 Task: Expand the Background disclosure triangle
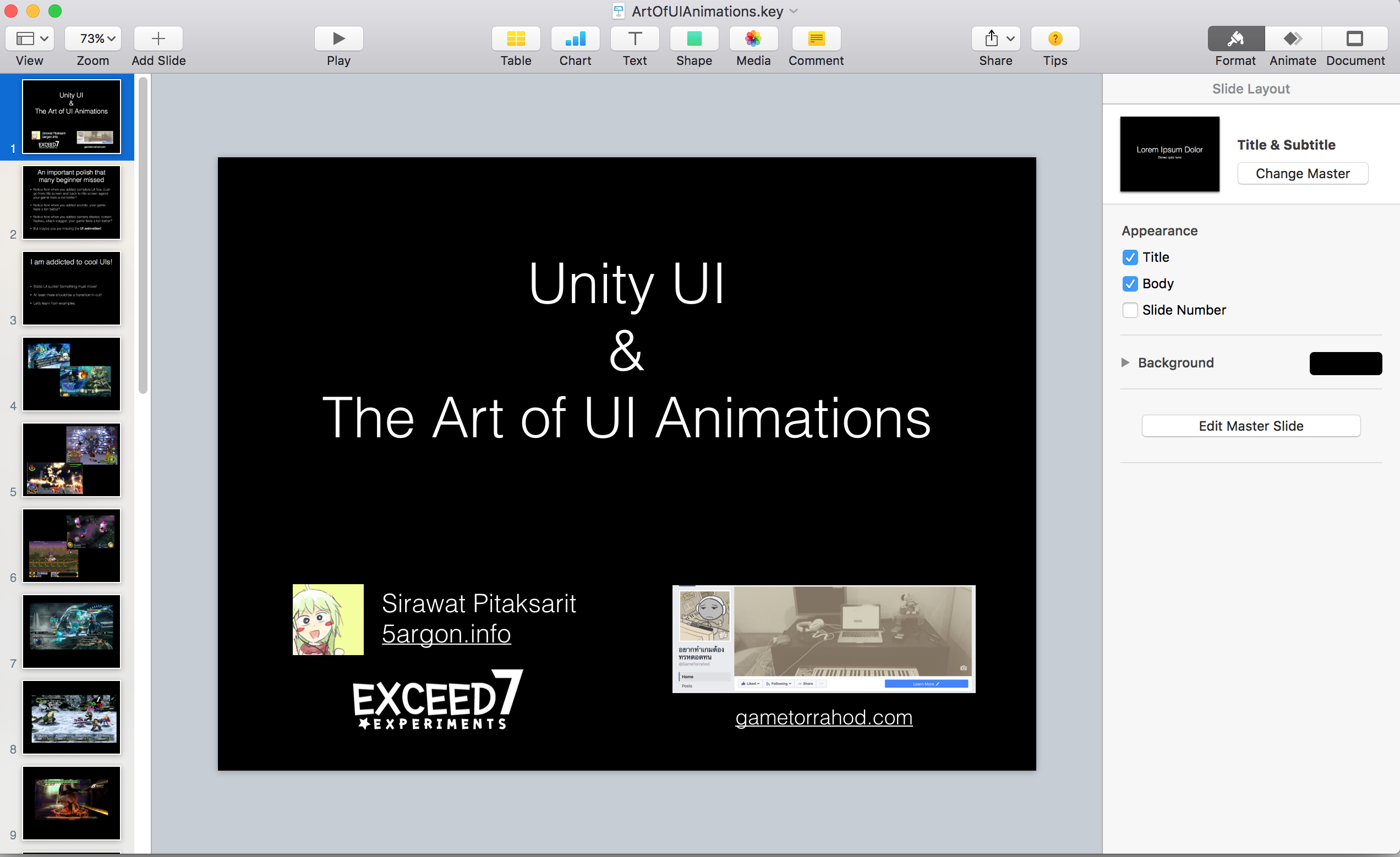pos(1125,362)
